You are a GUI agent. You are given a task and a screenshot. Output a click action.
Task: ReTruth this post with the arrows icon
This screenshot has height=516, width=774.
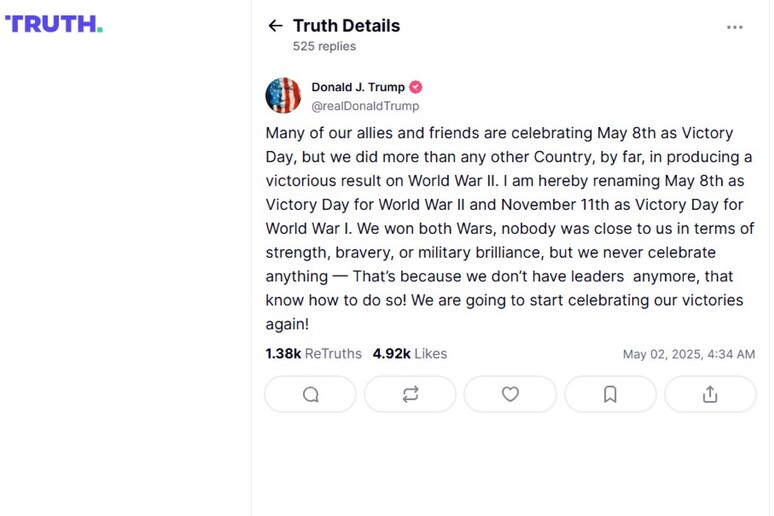point(410,394)
